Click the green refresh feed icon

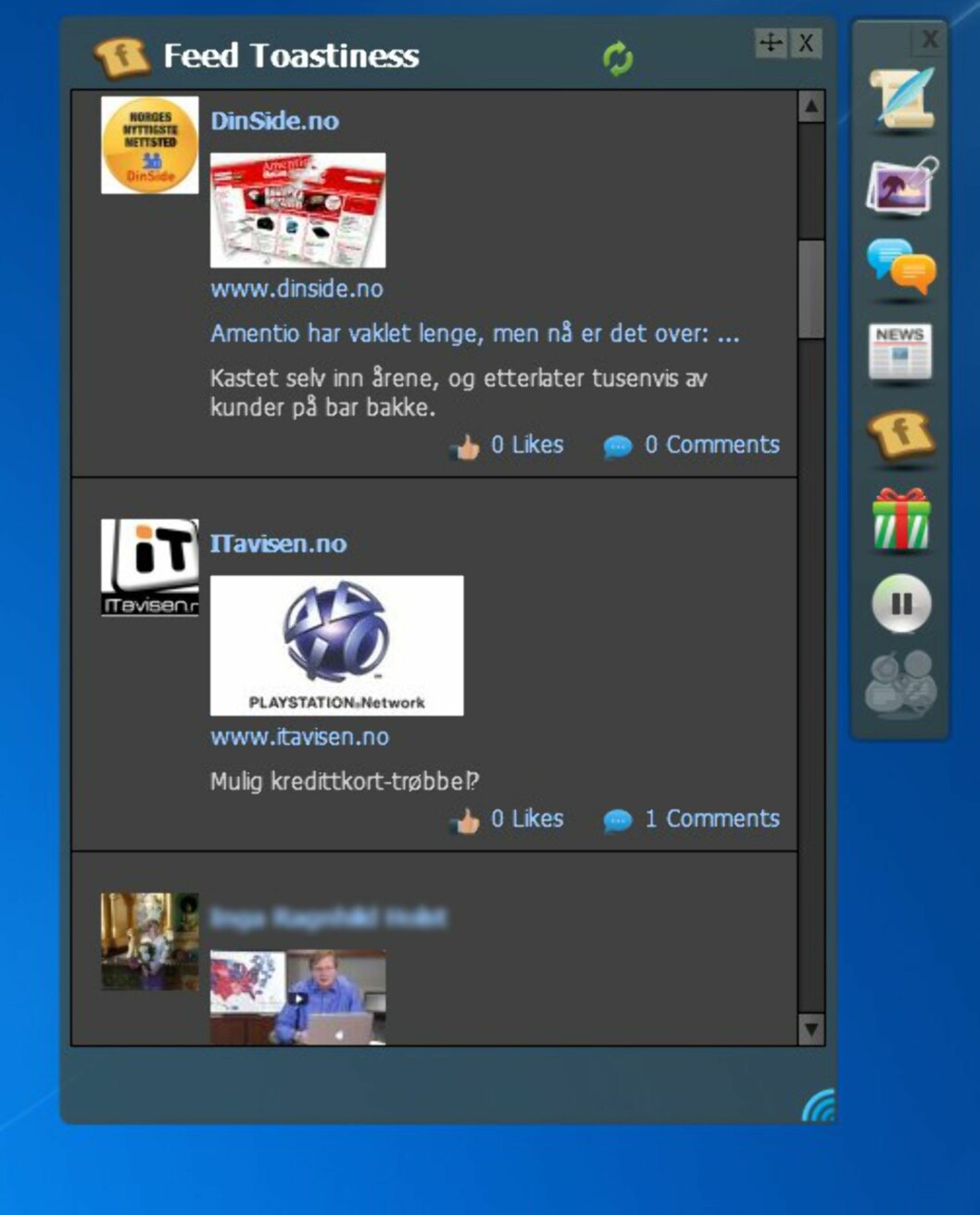(618, 58)
